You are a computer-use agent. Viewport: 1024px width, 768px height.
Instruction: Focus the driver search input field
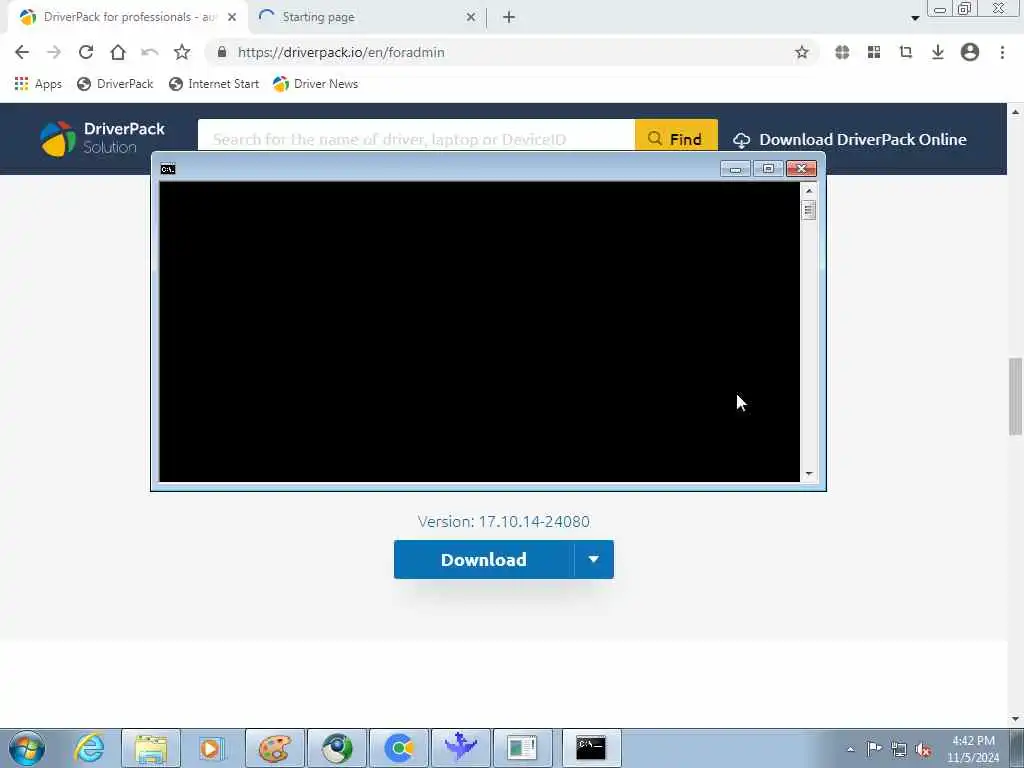click(x=416, y=135)
